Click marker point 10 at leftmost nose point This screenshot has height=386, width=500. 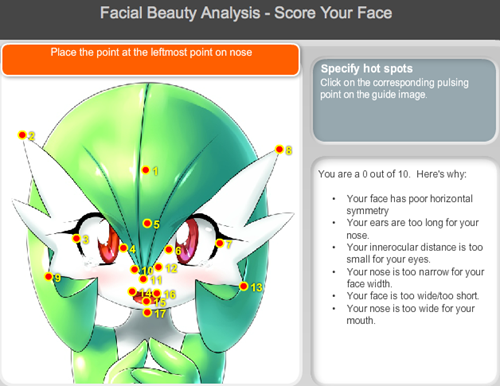pyautogui.click(x=135, y=269)
